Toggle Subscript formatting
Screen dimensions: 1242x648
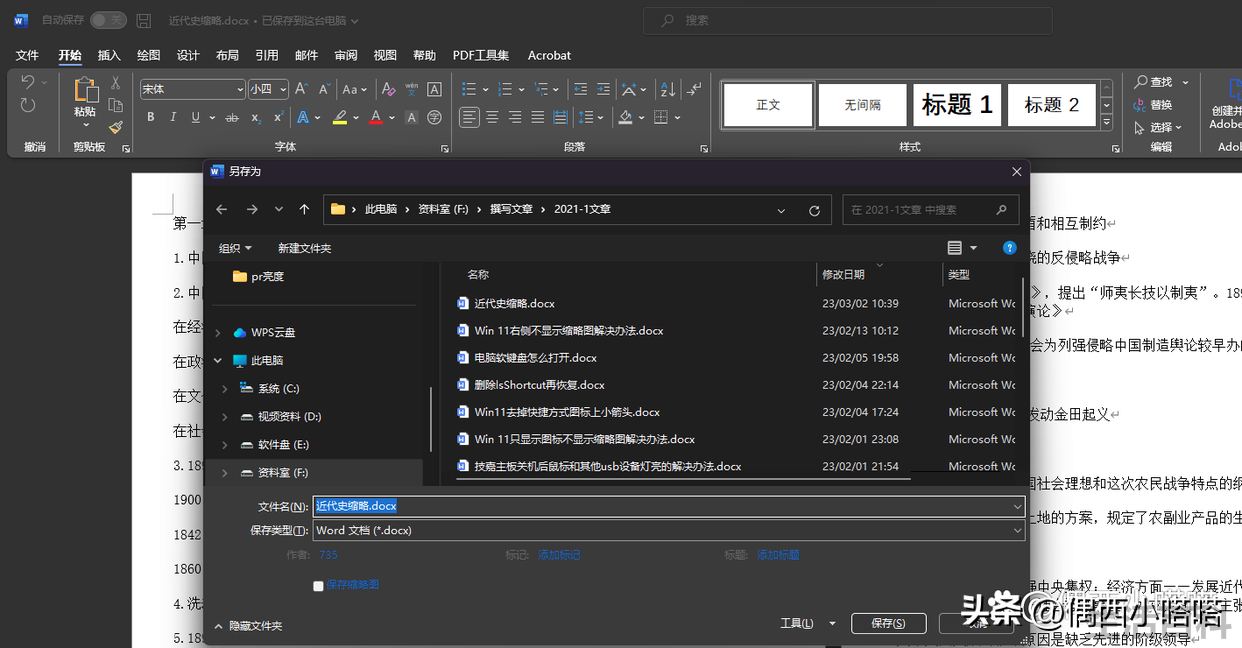tap(255, 117)
